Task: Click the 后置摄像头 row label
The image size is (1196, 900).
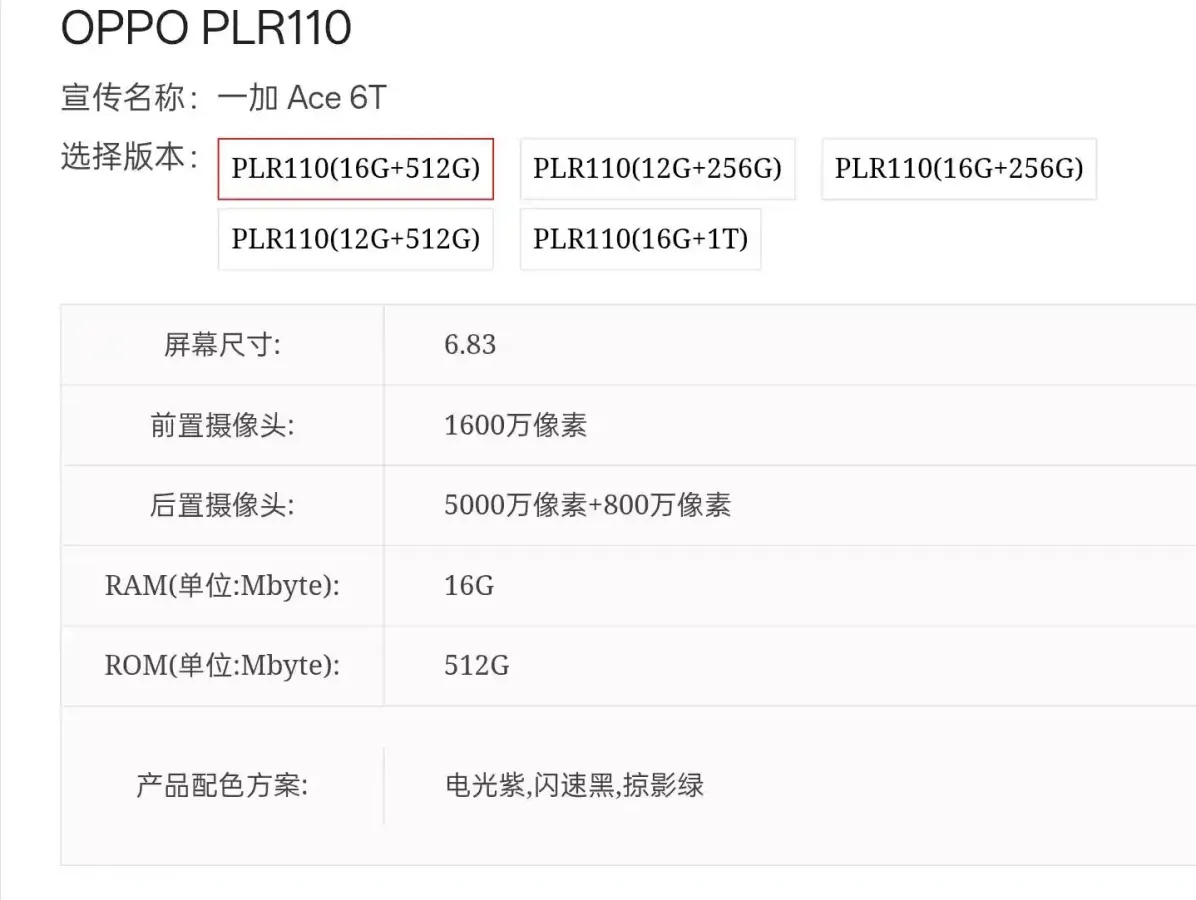Action: [222, 505]
